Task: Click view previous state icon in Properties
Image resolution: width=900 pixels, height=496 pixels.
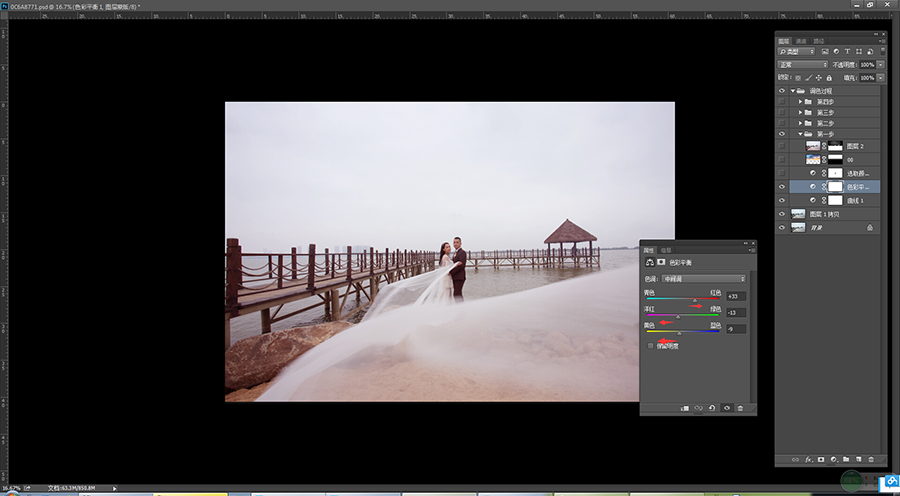Action: [x=699, y=408]
